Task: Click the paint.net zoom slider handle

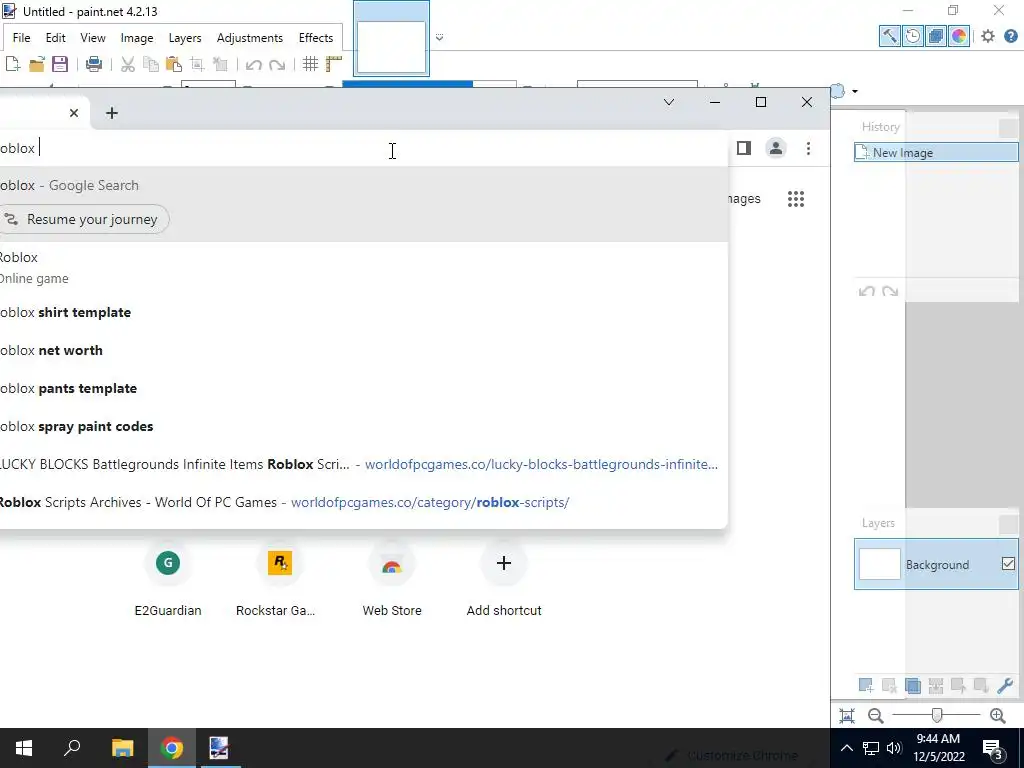Action: tap(937, 715)
